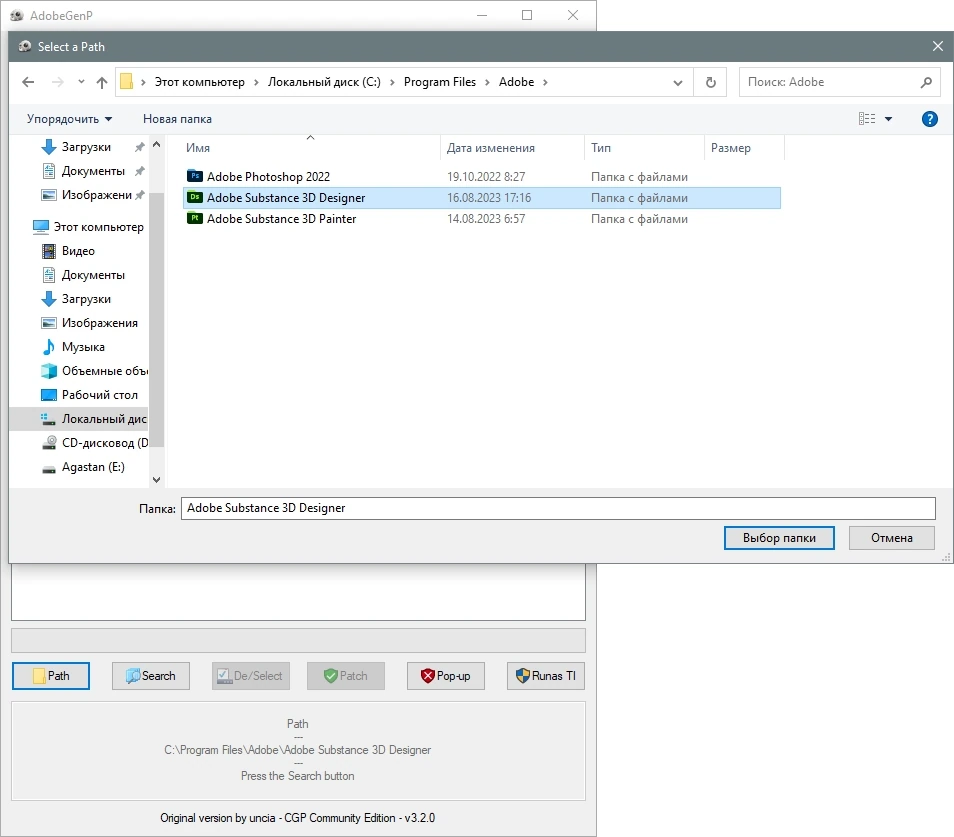Go forward with the right arrow button
The width and height of the screenshot is (954, 837).
(x=58, y=82)
